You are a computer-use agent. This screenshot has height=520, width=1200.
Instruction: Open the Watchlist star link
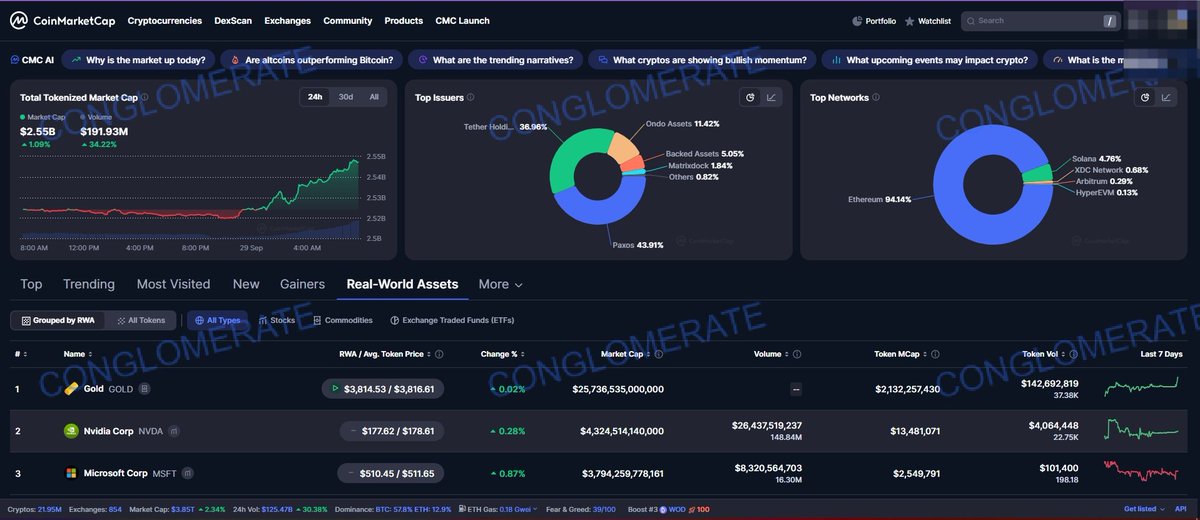tap(927, 20)
